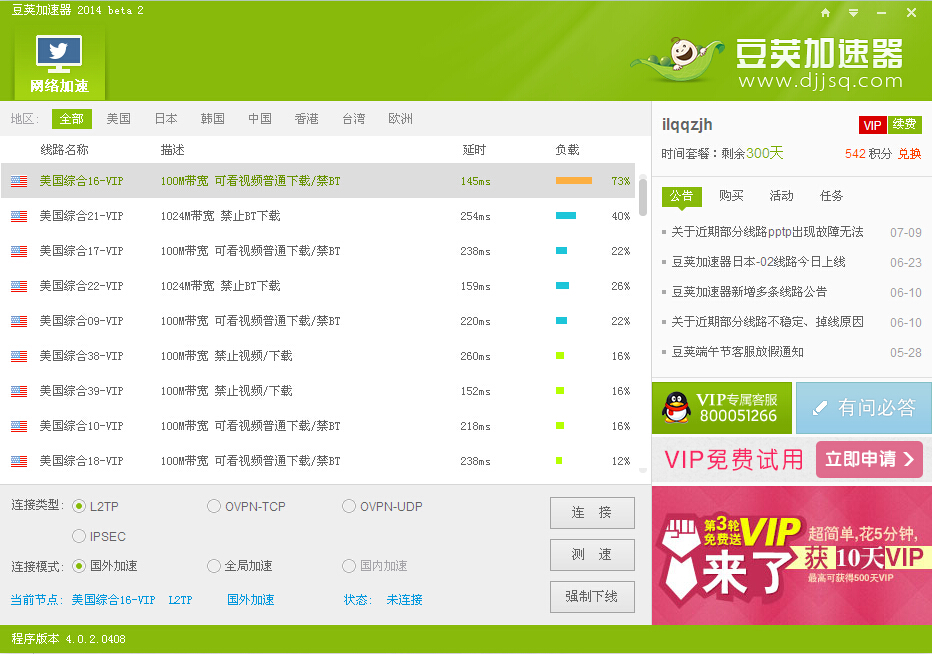This screenshot has width=932, height=654.
Task: Click US flag of 美国综合18-VIP row
Action: [19, 461]
